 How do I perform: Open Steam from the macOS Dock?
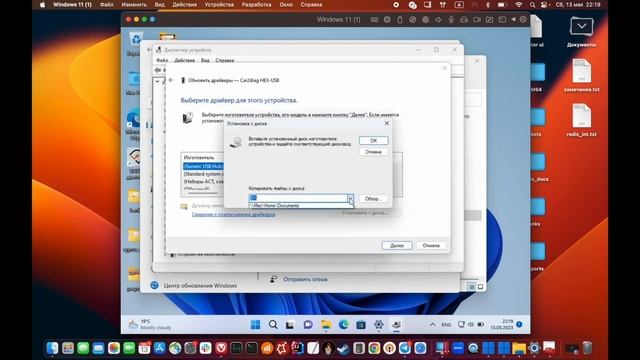[x=343, y=348]
